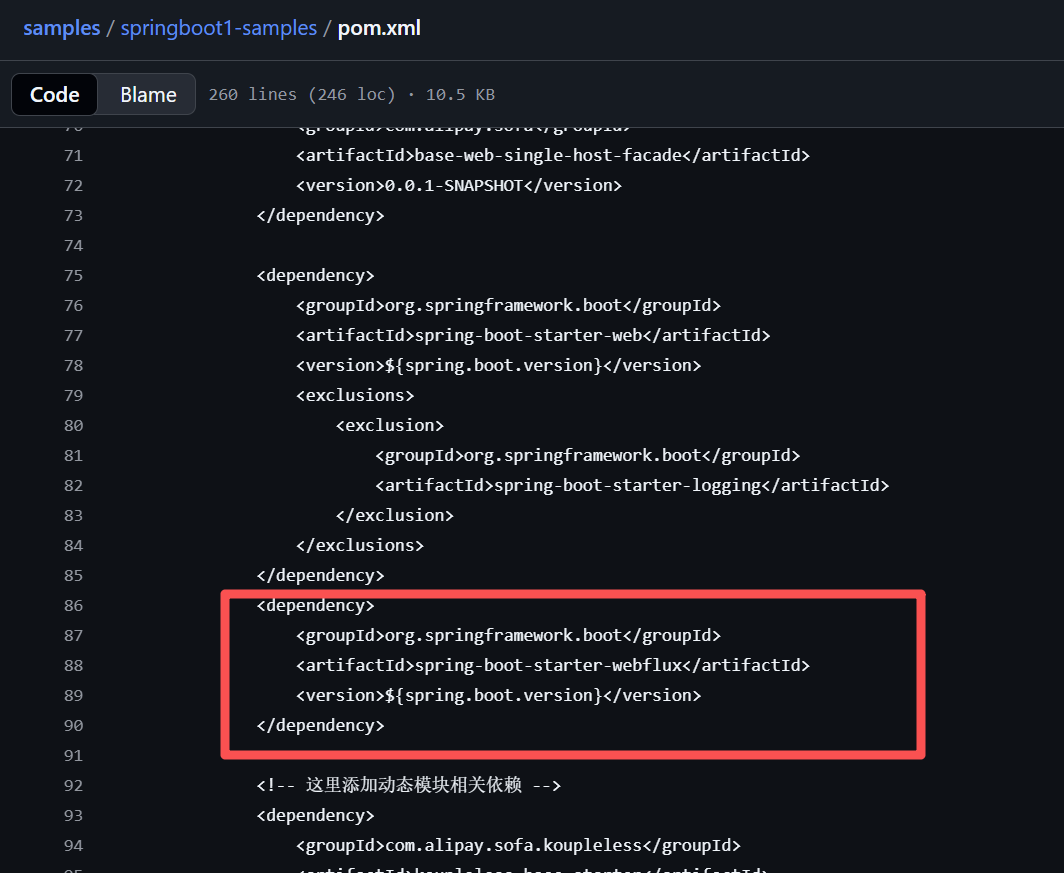Screen dimensions: 1064x873
Task: Click the spring-boot-starter-web artifactId line
Action: pos(533,336)
